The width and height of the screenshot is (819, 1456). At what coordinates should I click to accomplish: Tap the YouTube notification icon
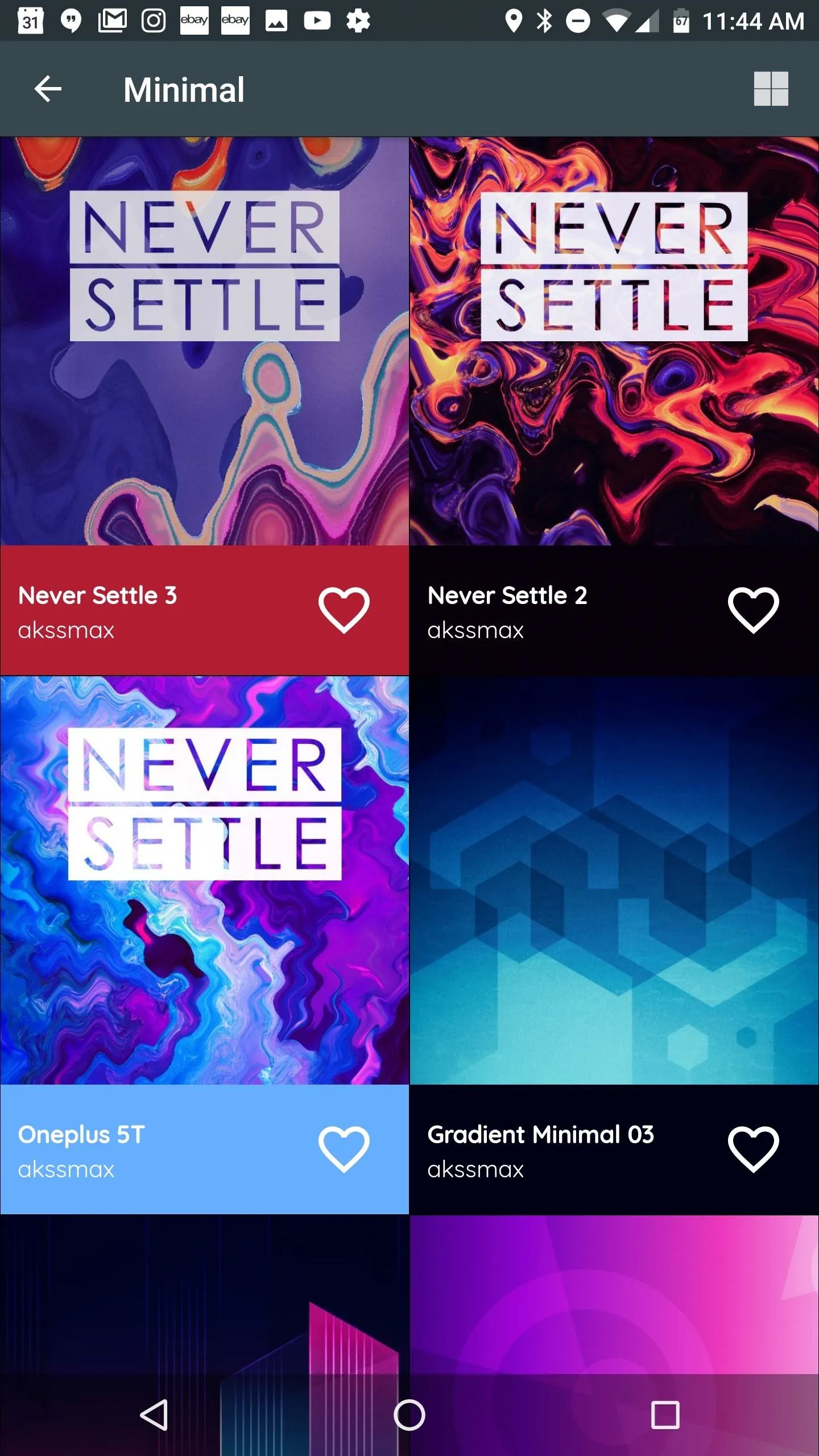tap(317, 21)
